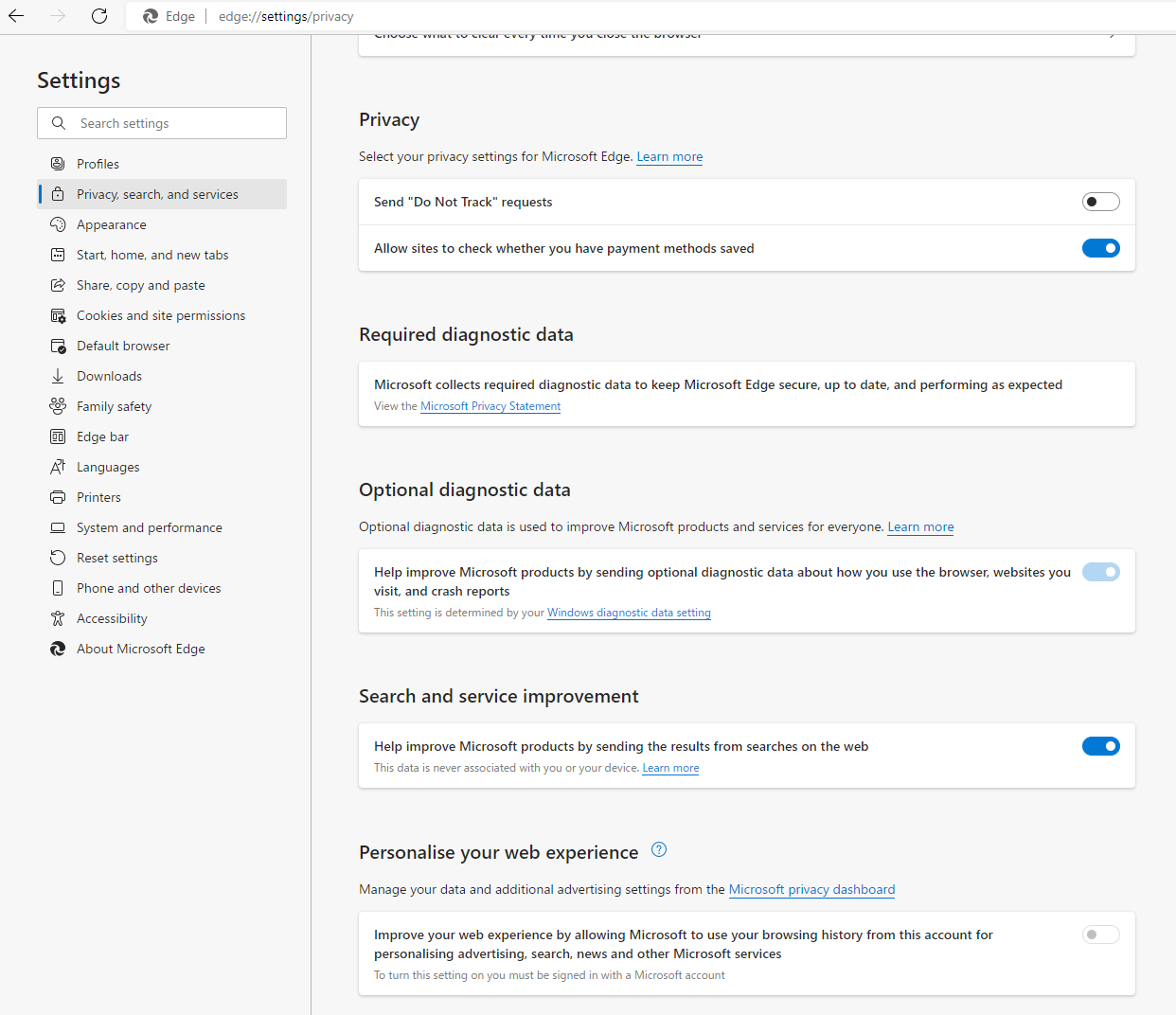1176x1015 pixels.
Task: Open Edge bar settings
Action: coord(162,436)
